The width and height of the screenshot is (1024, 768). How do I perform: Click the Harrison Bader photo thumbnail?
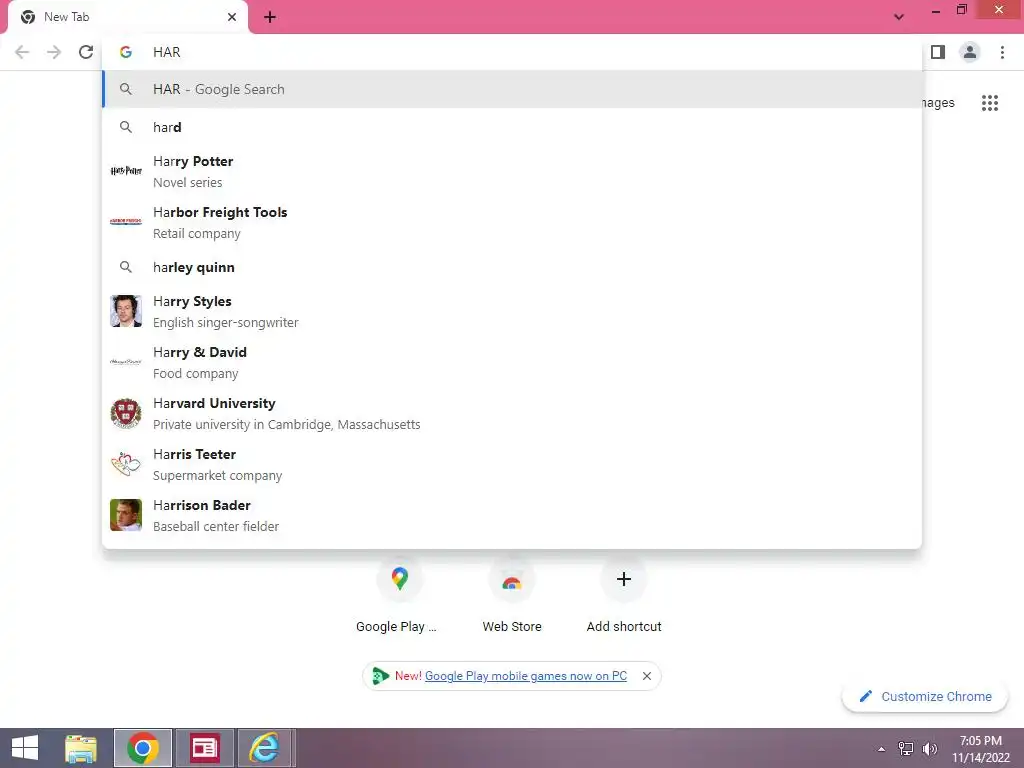coord(126,515)
